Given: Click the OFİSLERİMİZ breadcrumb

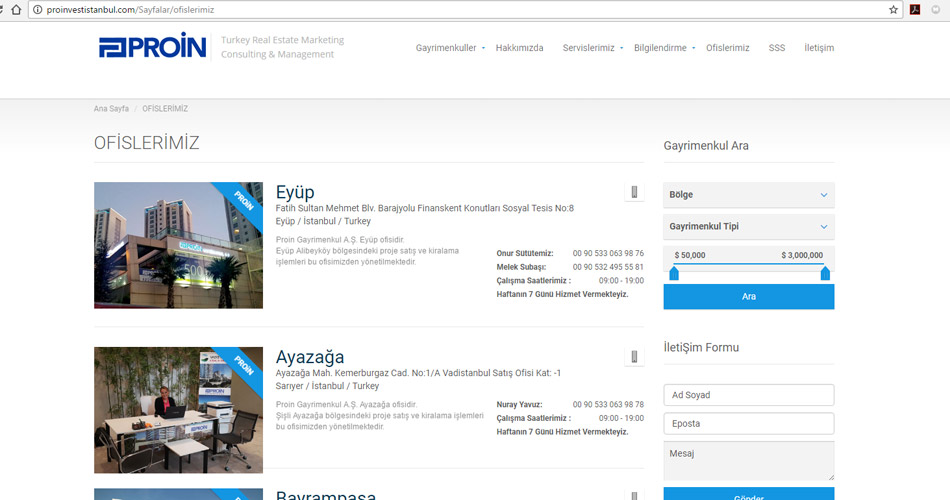Looking at the screenshot, I should tap(165, 108).
